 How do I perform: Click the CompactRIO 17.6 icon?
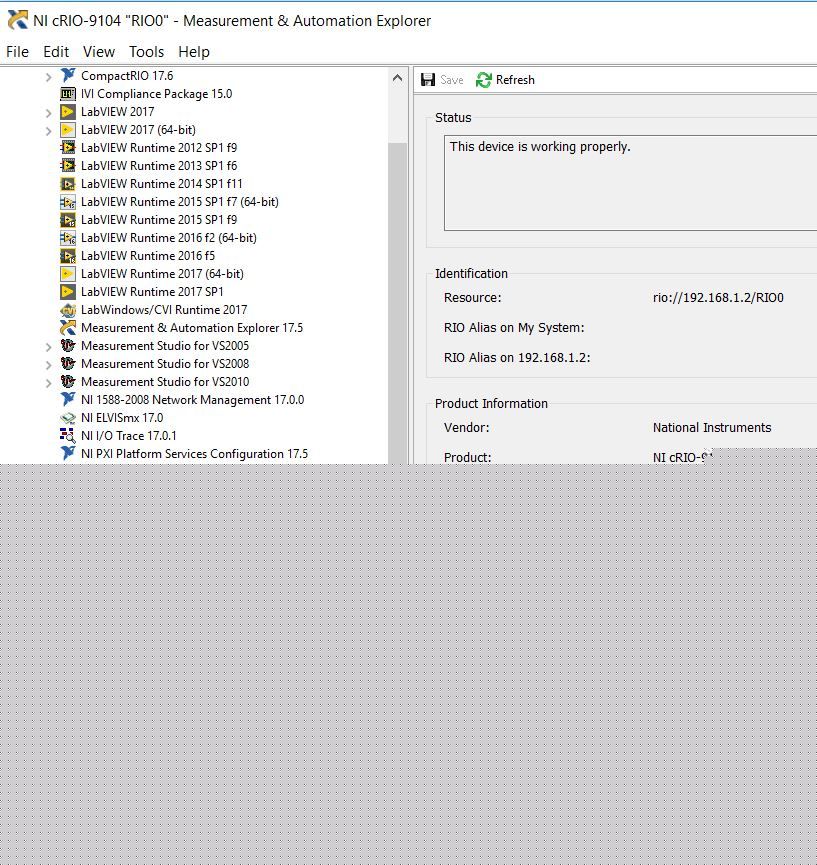click(67, 76)
